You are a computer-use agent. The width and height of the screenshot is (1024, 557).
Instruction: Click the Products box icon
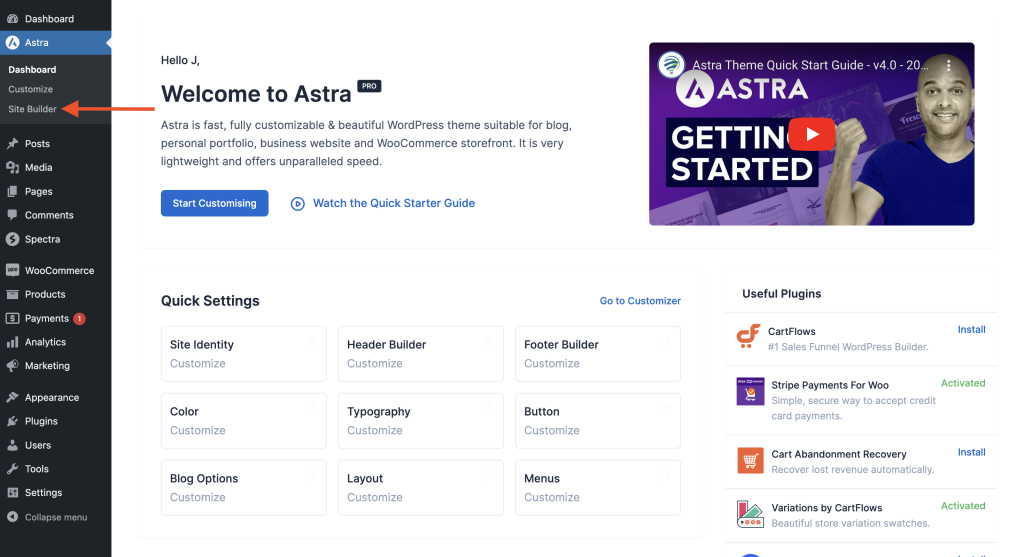click(x=12, y=294)
